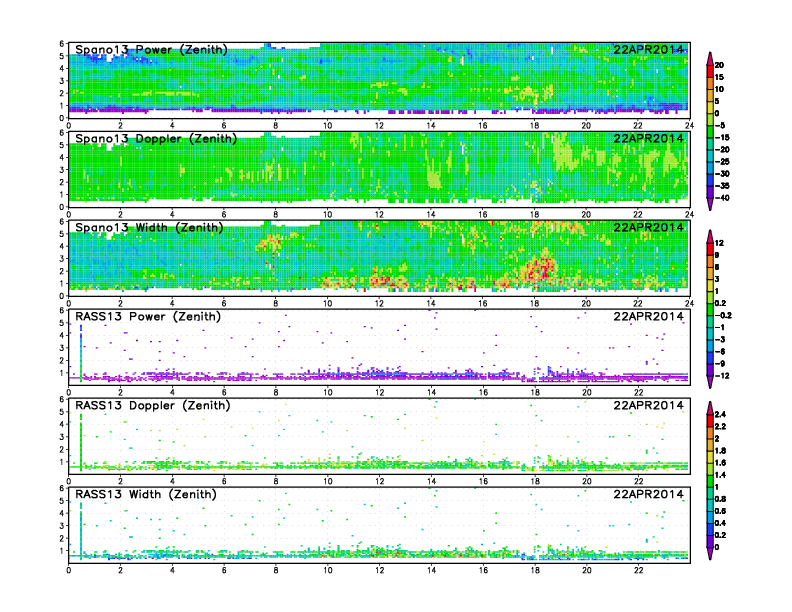Click the "-9" label on the middle colorbar
The height and width of the screenshot is (612, 792).
[720, 364]
